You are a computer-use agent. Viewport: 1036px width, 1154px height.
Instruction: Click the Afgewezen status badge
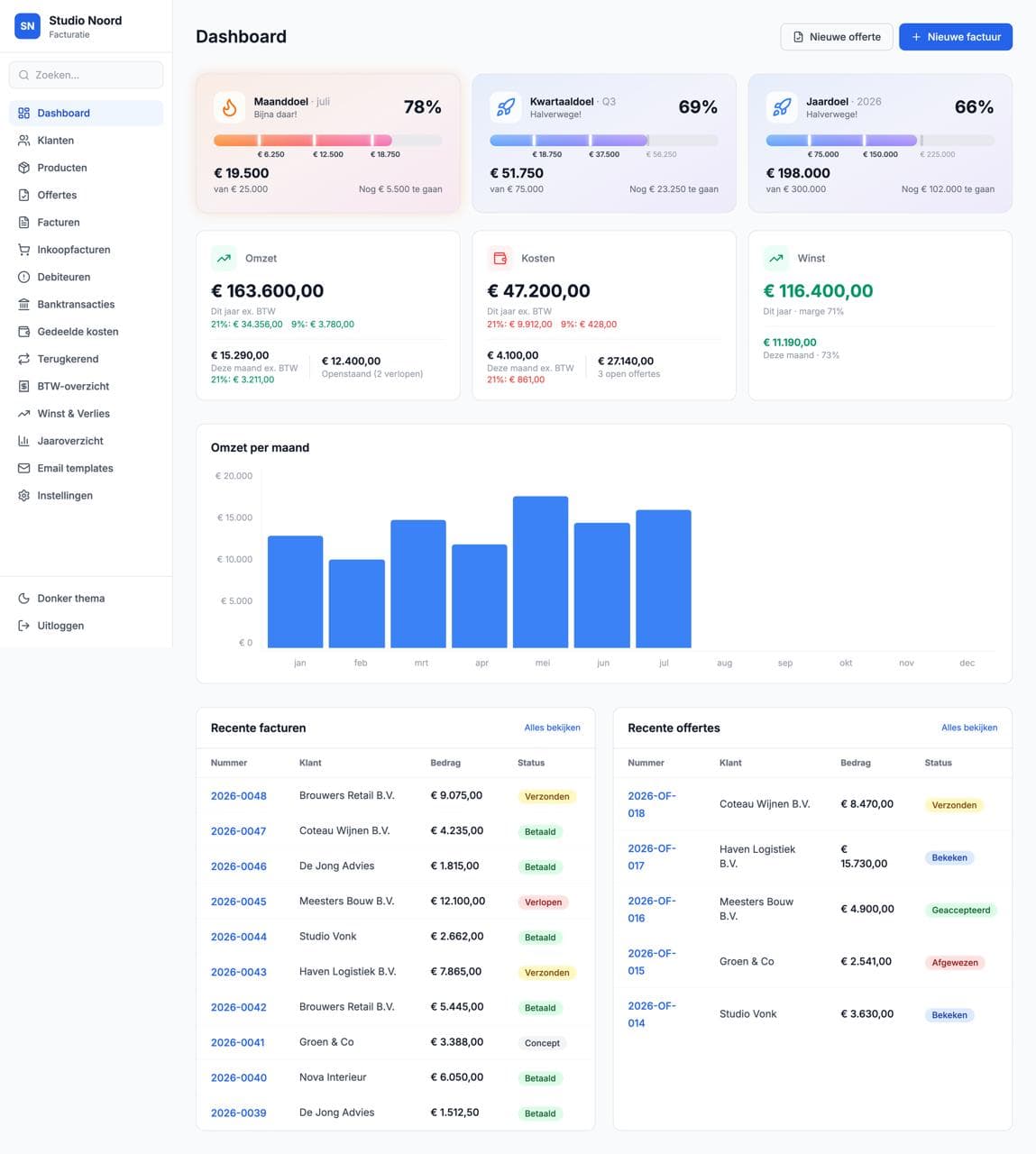[x=955, y=963]
